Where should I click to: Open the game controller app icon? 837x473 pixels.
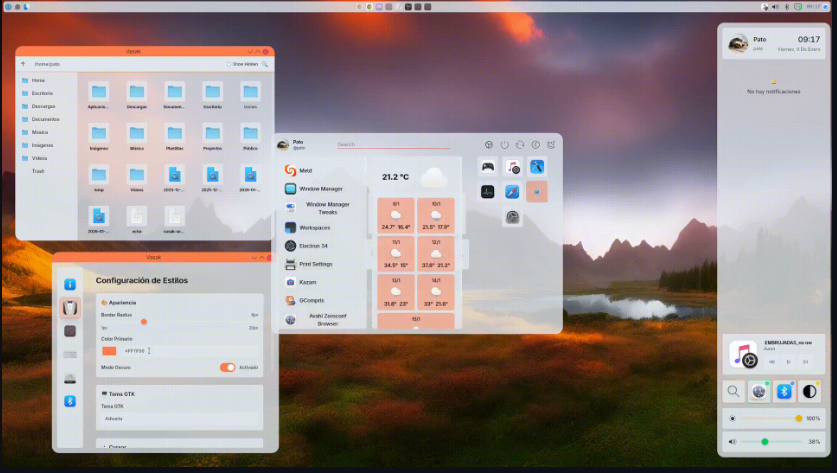click(488, 167)
